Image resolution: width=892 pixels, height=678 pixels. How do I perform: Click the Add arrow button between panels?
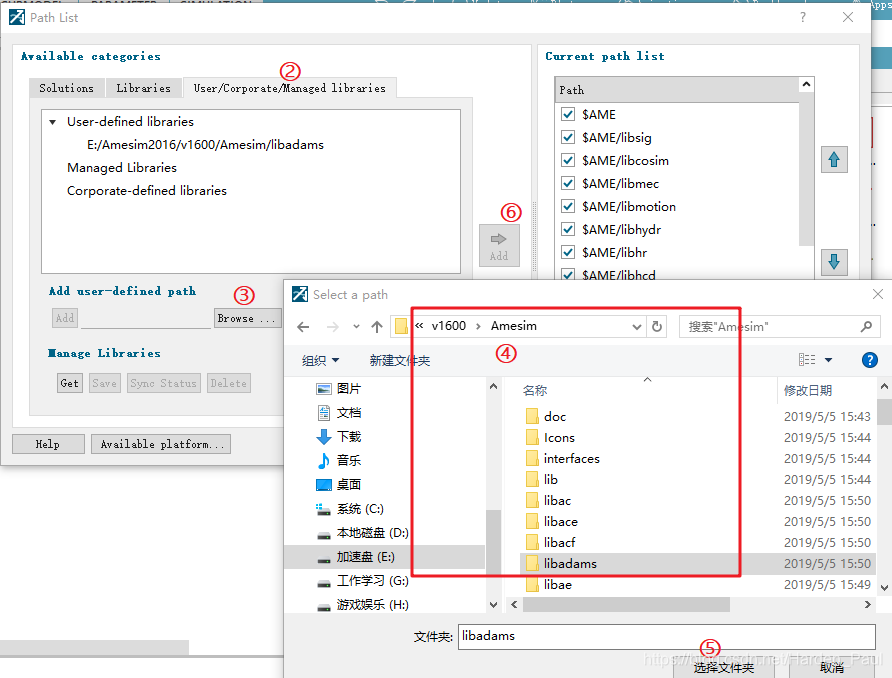(499, 245)
